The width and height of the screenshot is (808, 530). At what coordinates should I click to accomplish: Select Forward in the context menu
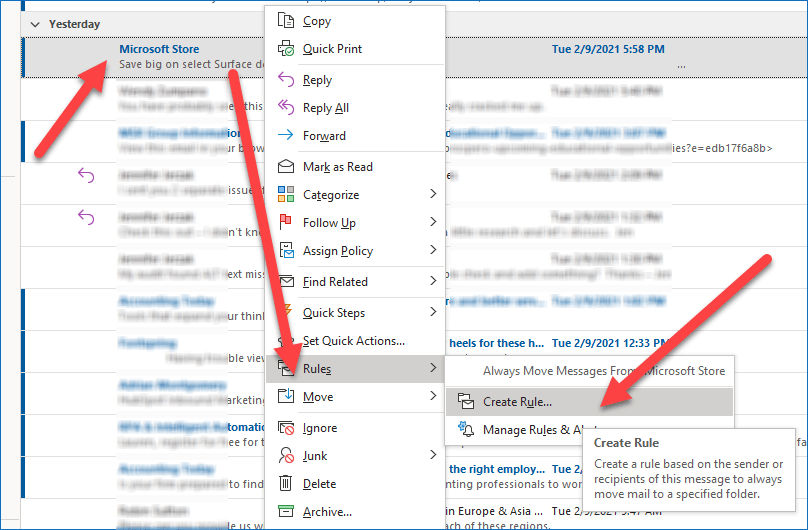click(x=355, y=135)
